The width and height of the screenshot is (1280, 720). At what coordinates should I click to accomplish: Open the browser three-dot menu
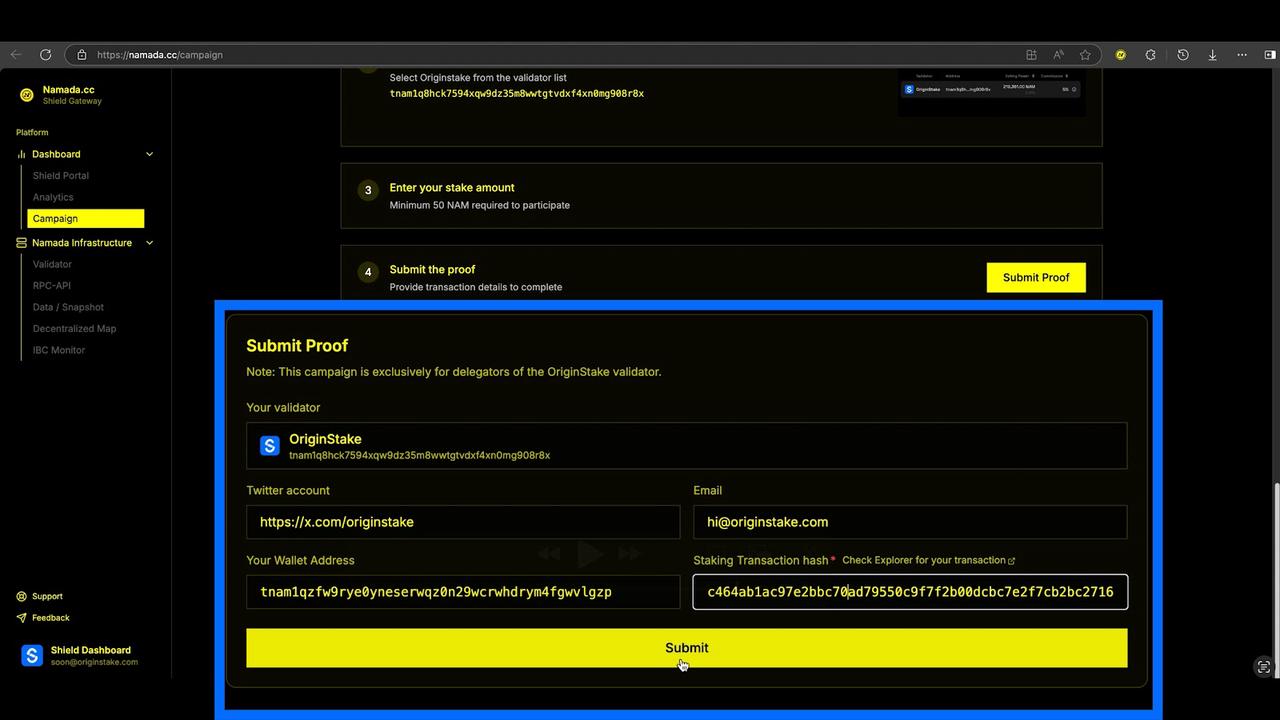[x=1242, y=55]
